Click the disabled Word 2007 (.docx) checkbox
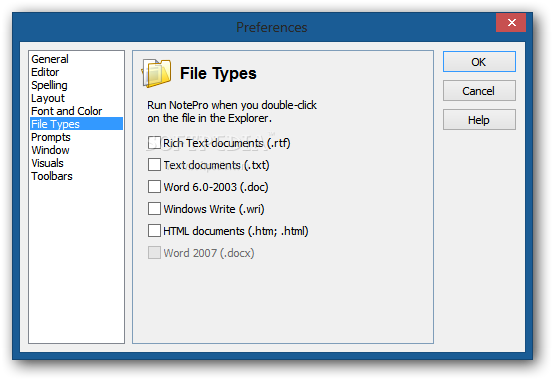Screen dimensions: 553x380 154,253
